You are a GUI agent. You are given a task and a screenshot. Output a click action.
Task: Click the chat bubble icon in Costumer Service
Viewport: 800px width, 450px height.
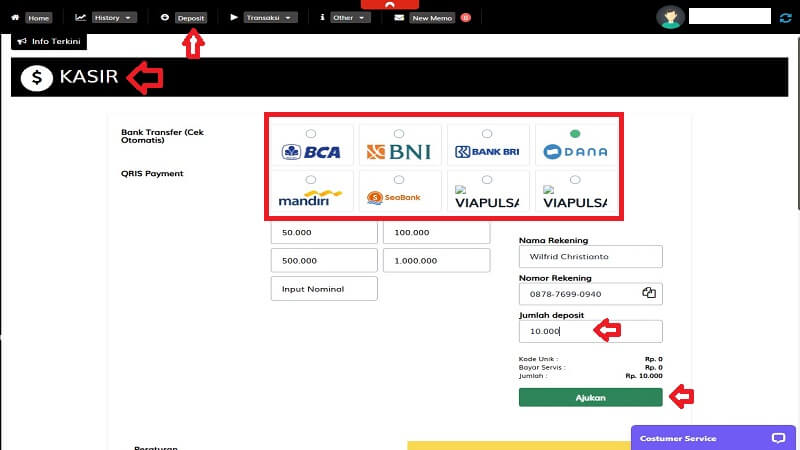[779, 438]
